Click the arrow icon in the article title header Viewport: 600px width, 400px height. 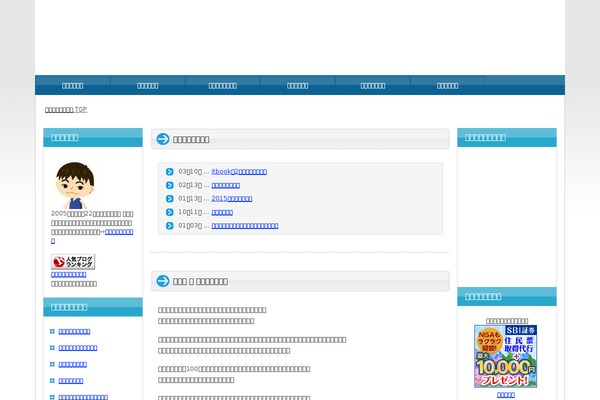coord(163,281)
